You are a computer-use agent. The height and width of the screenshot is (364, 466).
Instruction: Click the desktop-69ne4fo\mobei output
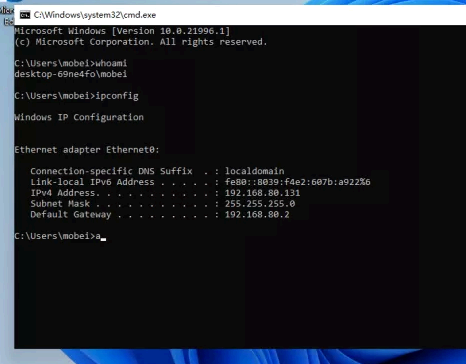coord(71,74)
